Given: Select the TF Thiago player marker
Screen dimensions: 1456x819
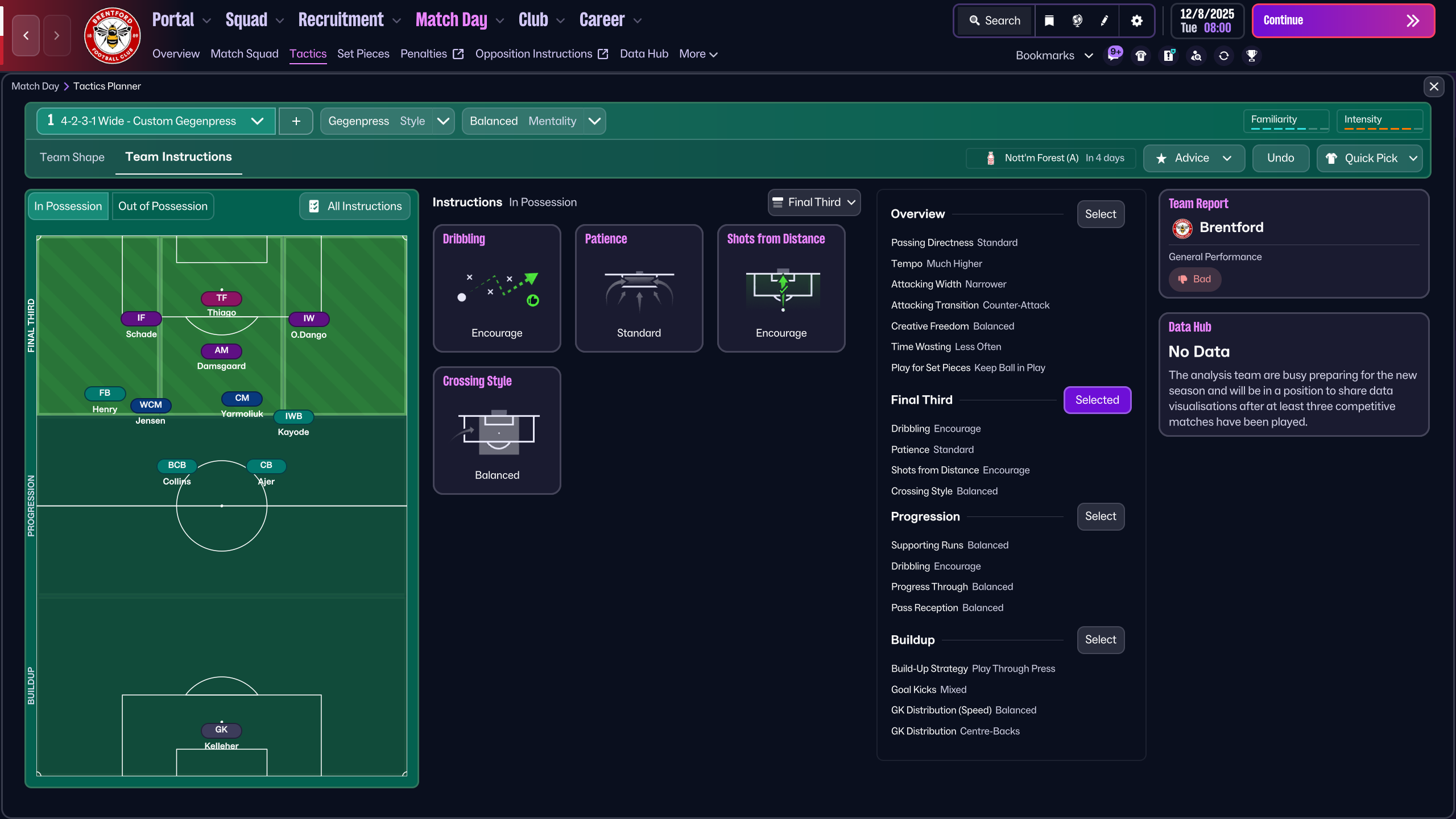Looking at the screenshot, I should tap(222, 298).
